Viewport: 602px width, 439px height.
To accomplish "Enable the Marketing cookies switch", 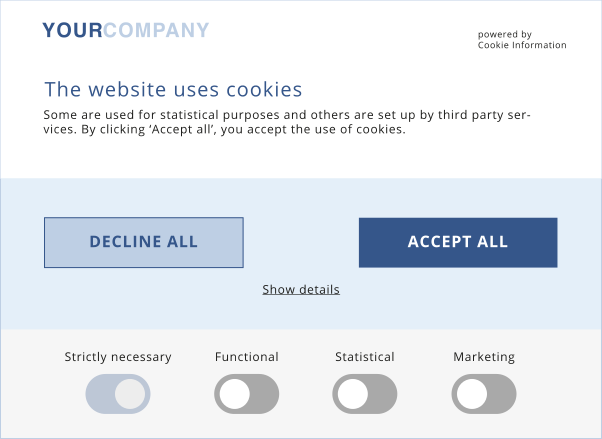I will 484,394.
